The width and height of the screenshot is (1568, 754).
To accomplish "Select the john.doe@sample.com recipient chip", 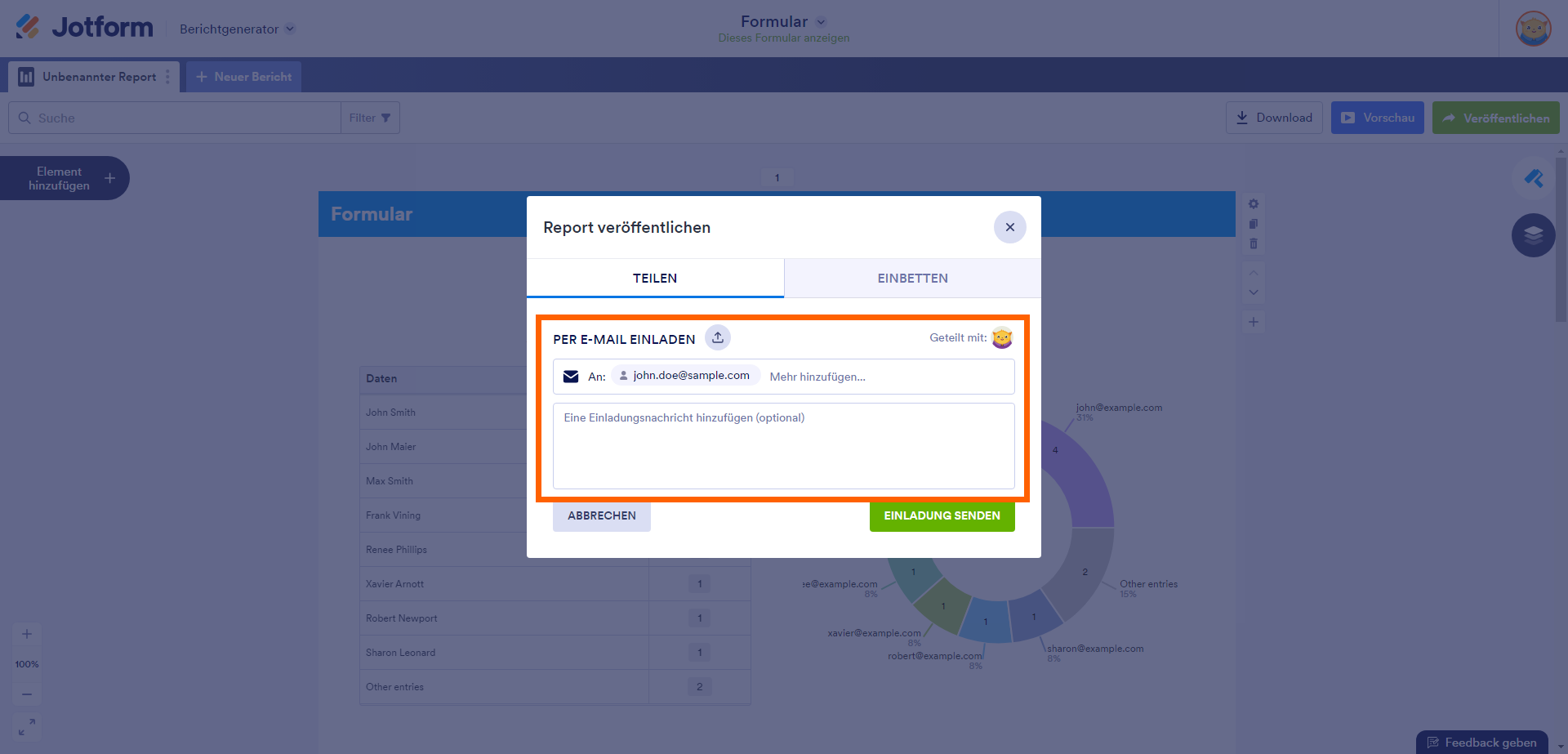I will coord(685,376).
